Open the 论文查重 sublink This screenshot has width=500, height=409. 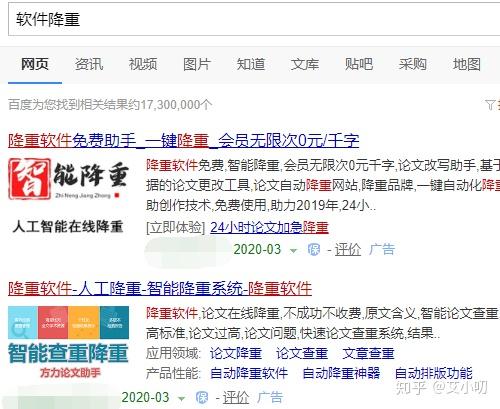pos(302,353)
